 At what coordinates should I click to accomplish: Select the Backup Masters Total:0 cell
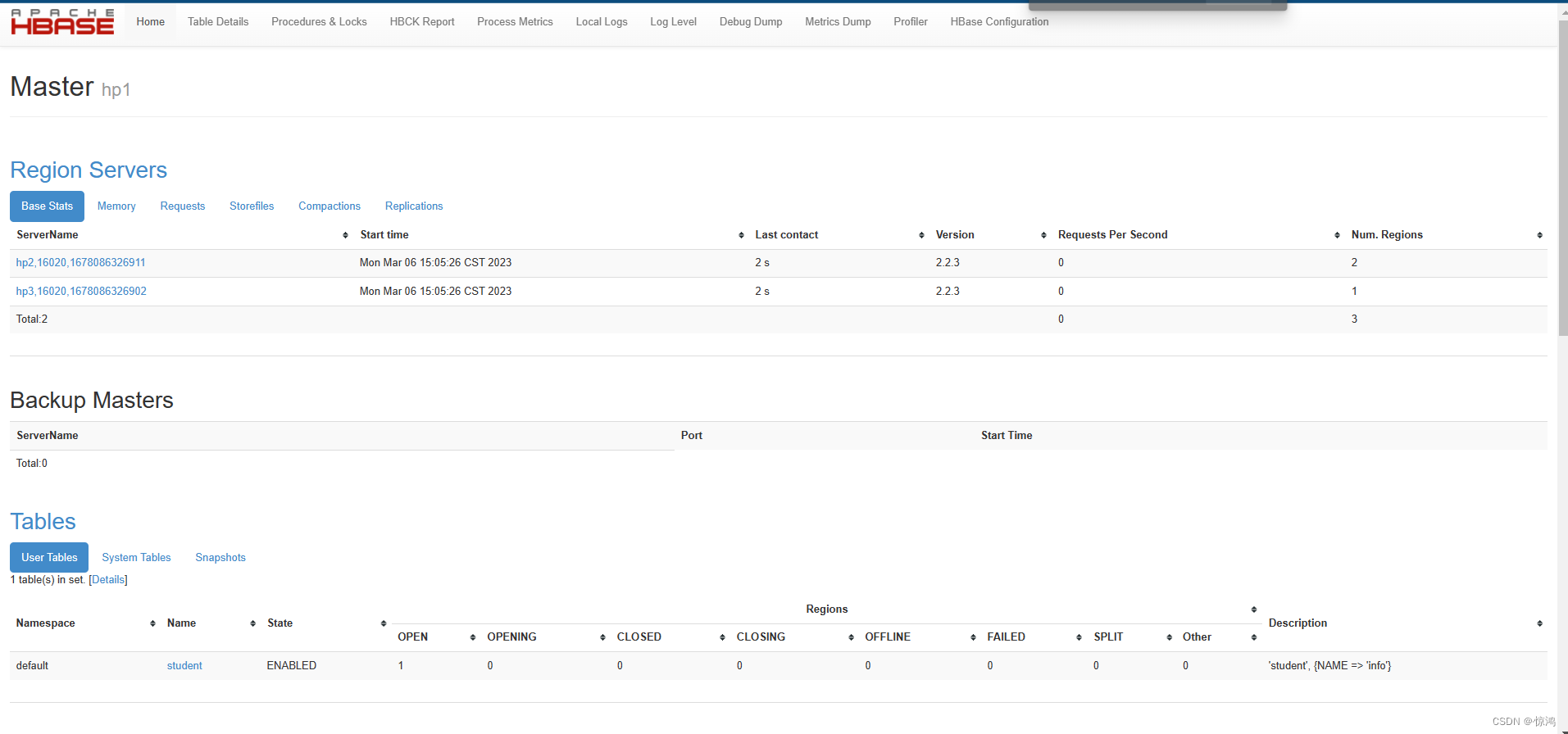(32, 464)
